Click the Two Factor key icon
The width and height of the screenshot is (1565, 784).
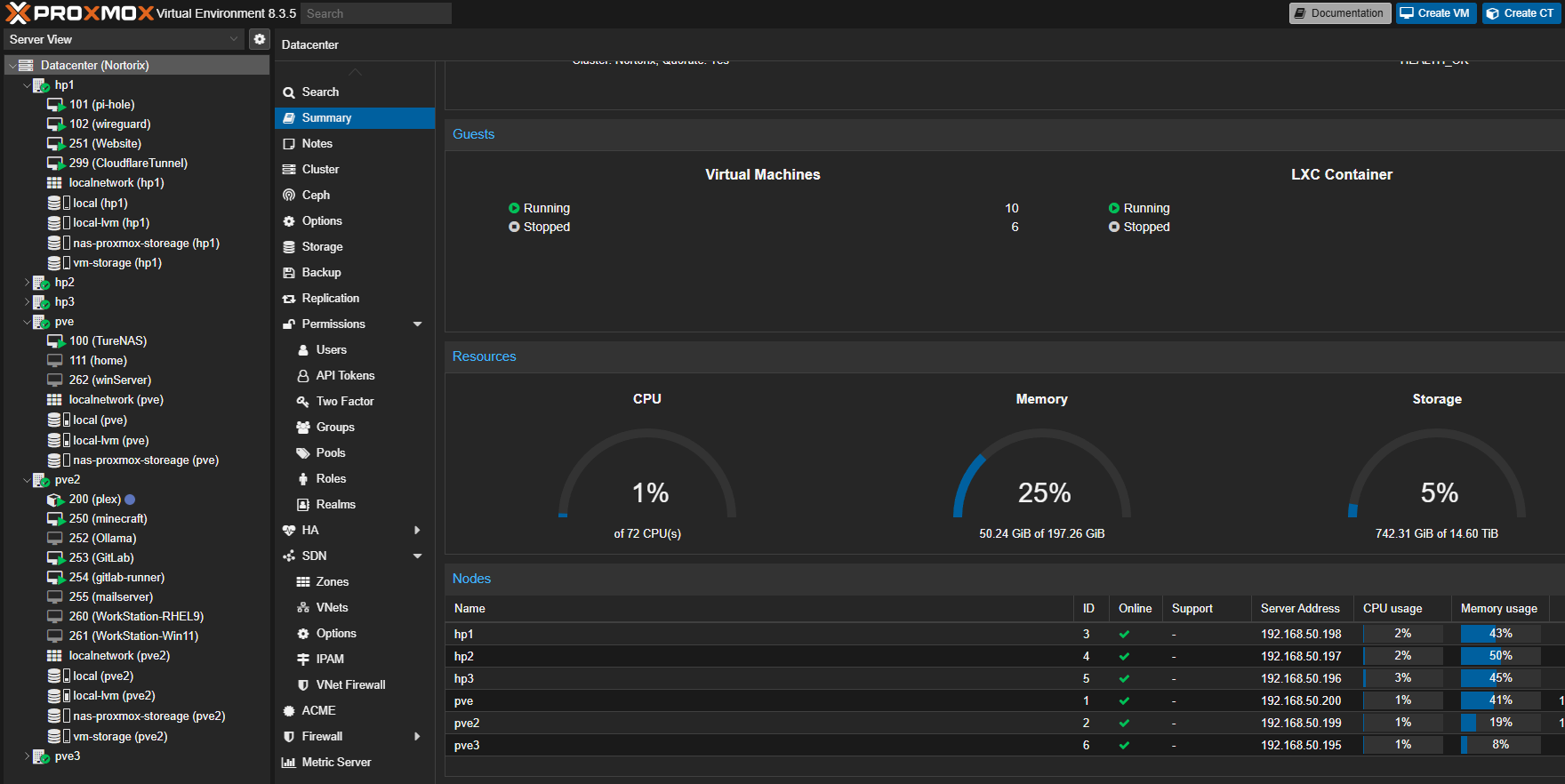tap(303, 402)
